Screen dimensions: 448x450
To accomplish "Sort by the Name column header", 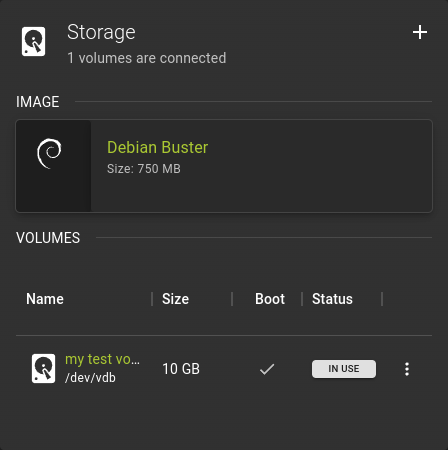I will point(45,299).
